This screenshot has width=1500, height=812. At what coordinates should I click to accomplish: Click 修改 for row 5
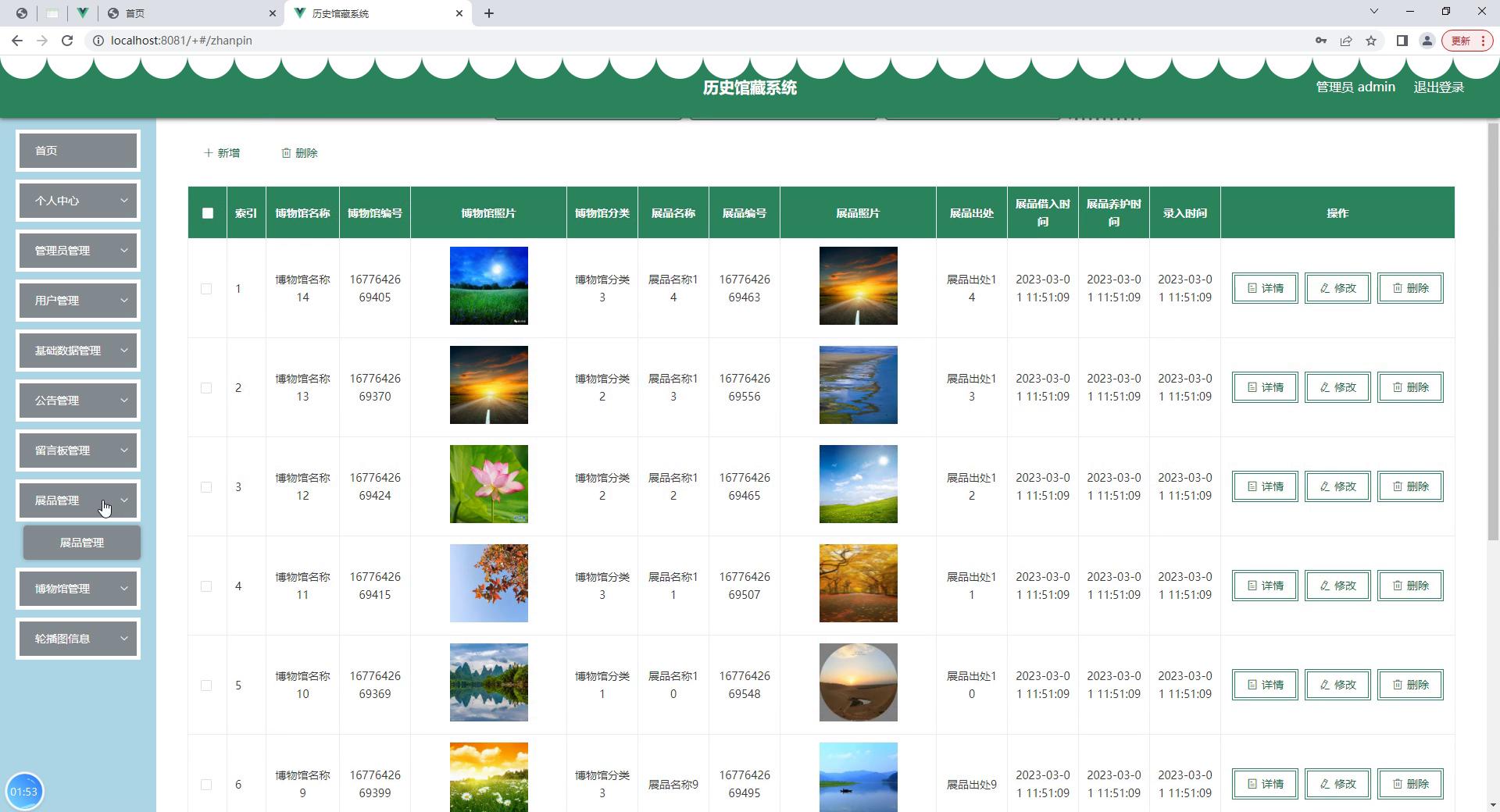1337,685
